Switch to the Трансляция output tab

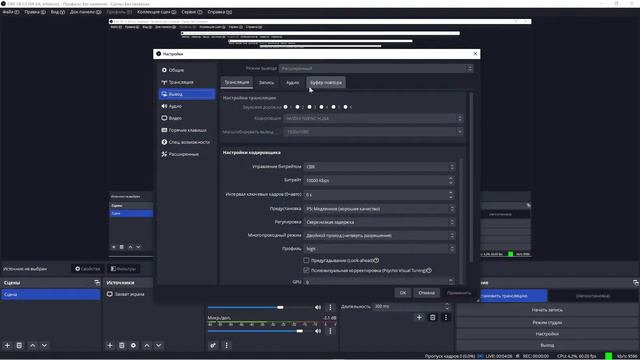click(237, 82)
